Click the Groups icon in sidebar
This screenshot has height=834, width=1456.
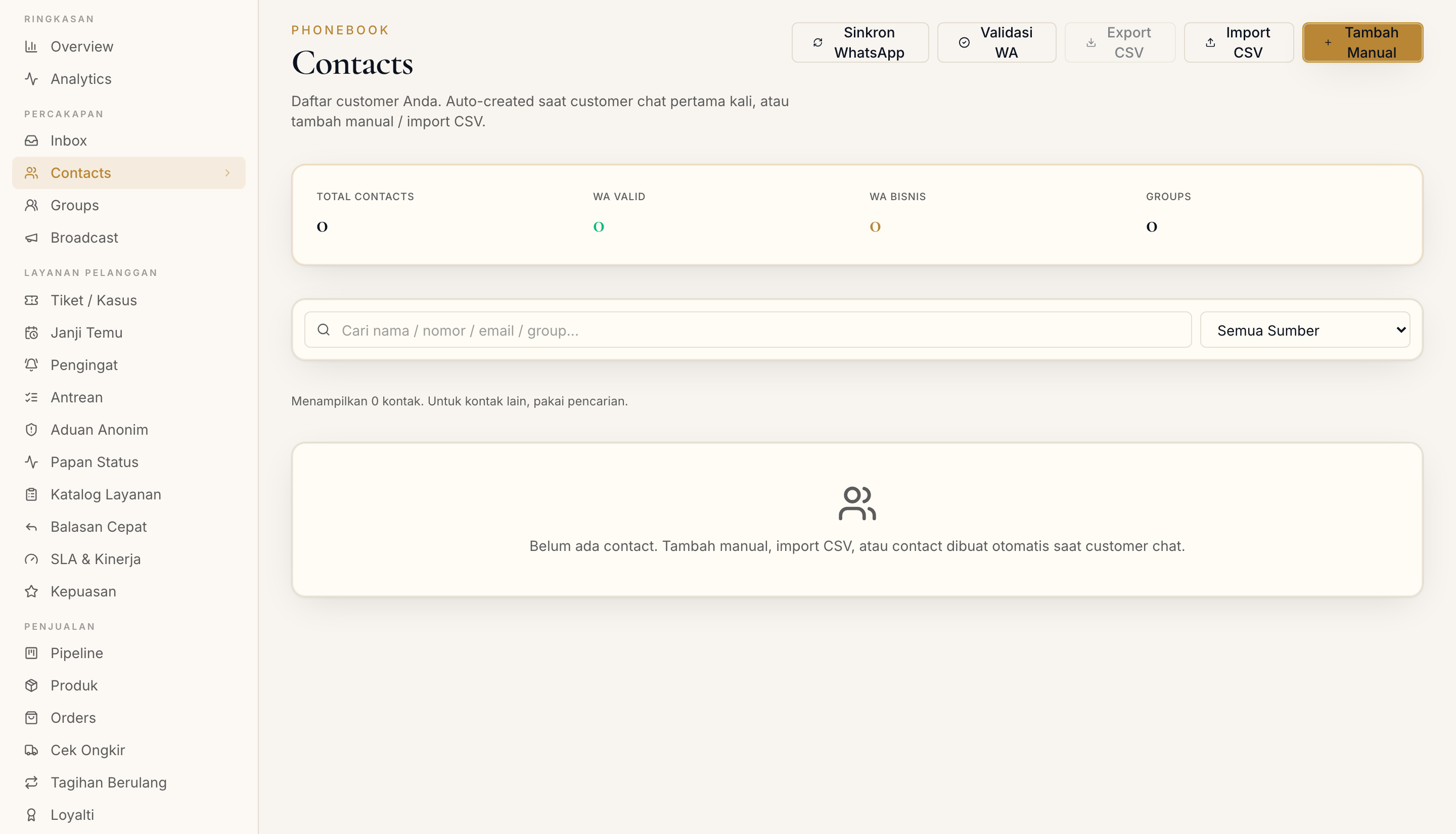[x=31, y=205]
